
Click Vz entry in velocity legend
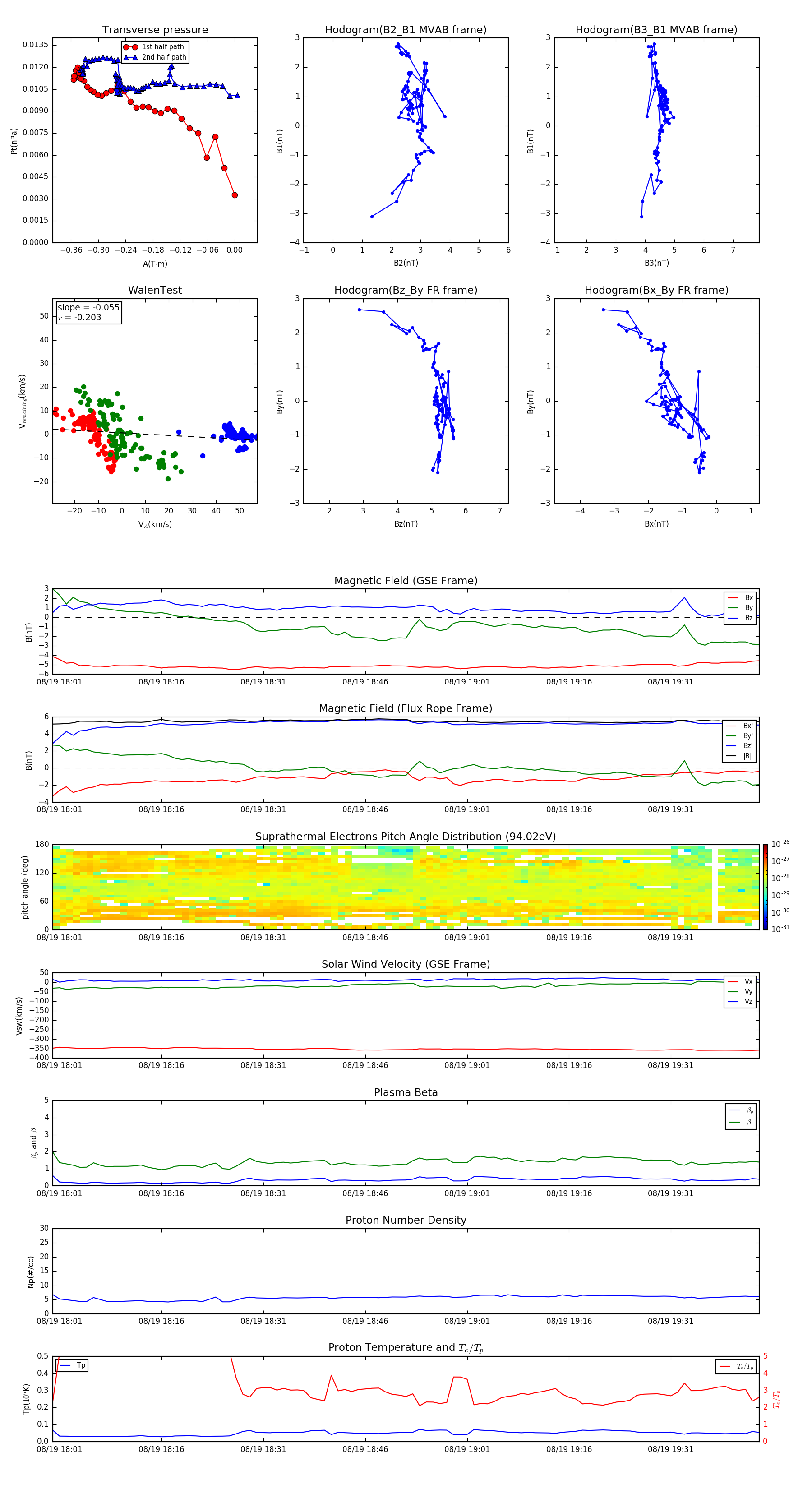point(741,1001)
